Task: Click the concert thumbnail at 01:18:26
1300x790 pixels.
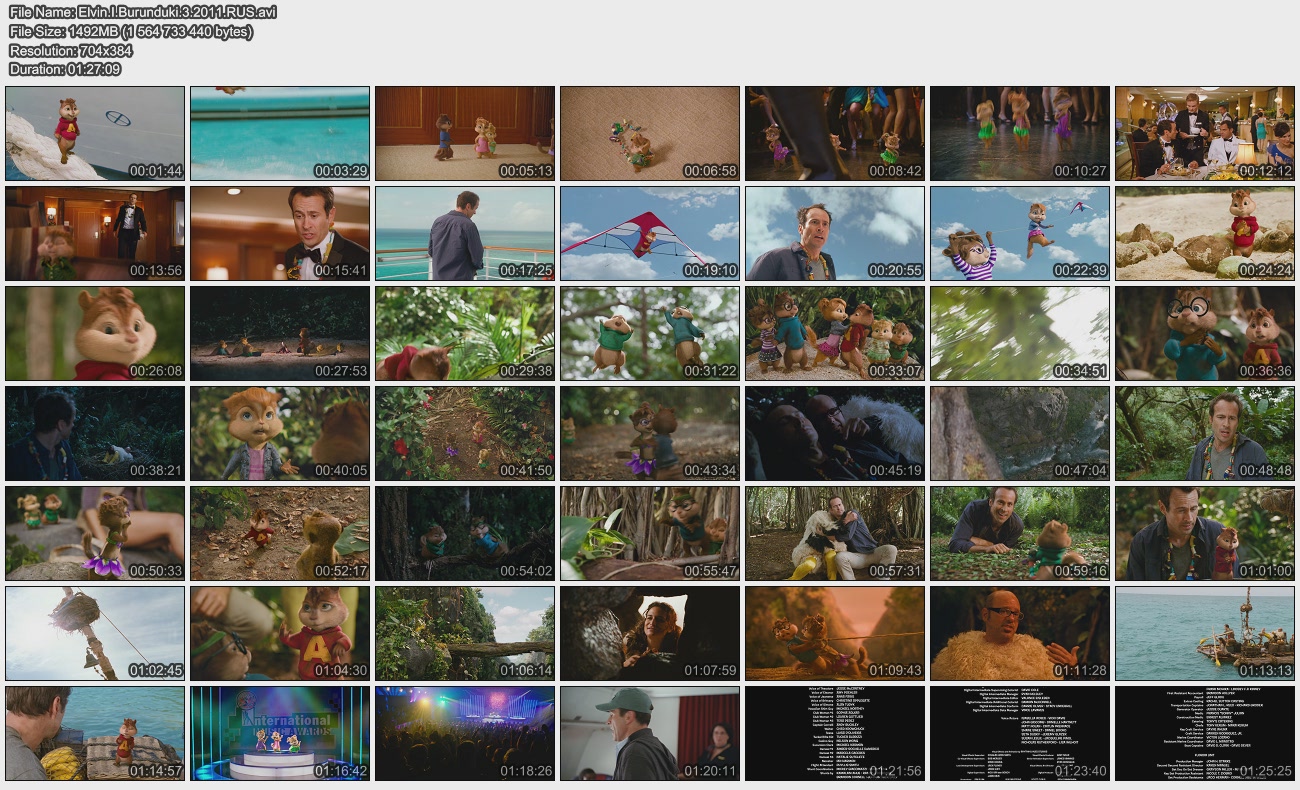Action: coord(465,733)
